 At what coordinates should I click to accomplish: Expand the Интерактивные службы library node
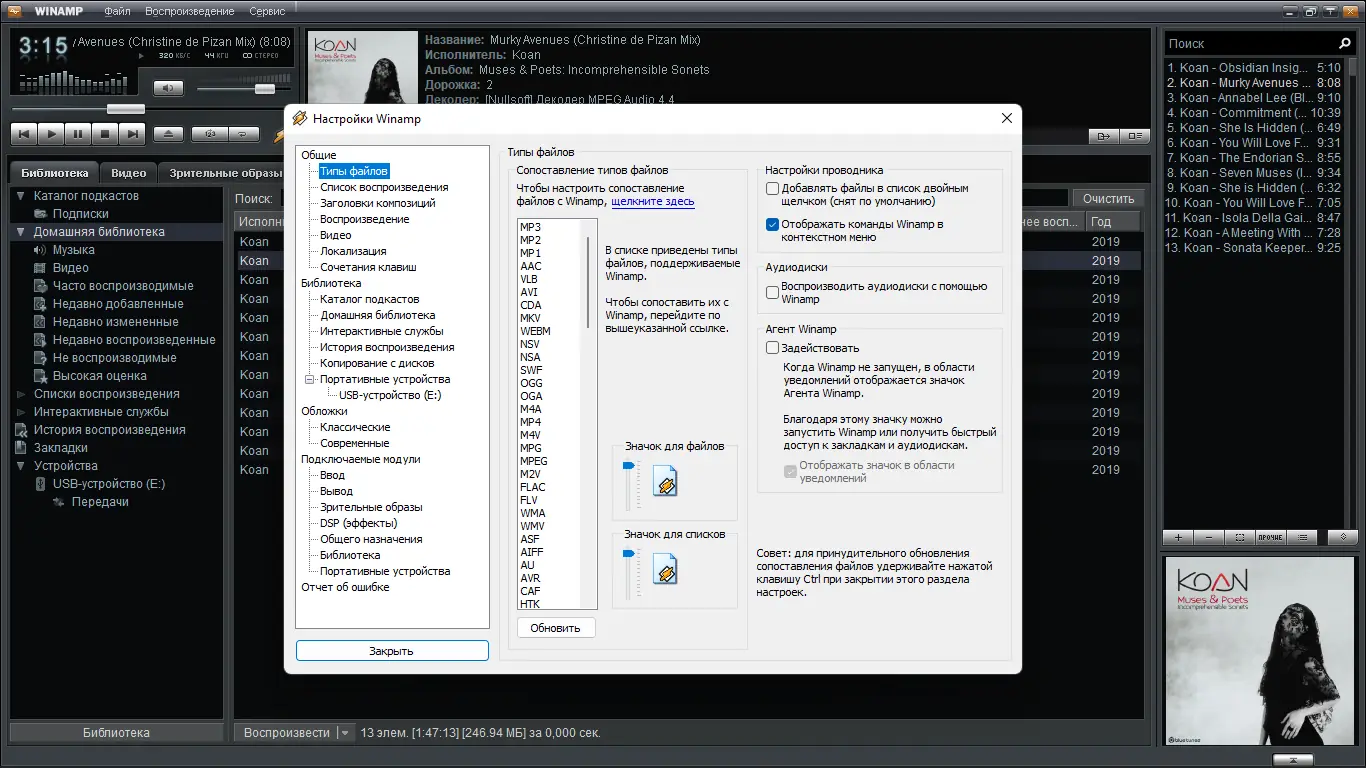[20, 412]
